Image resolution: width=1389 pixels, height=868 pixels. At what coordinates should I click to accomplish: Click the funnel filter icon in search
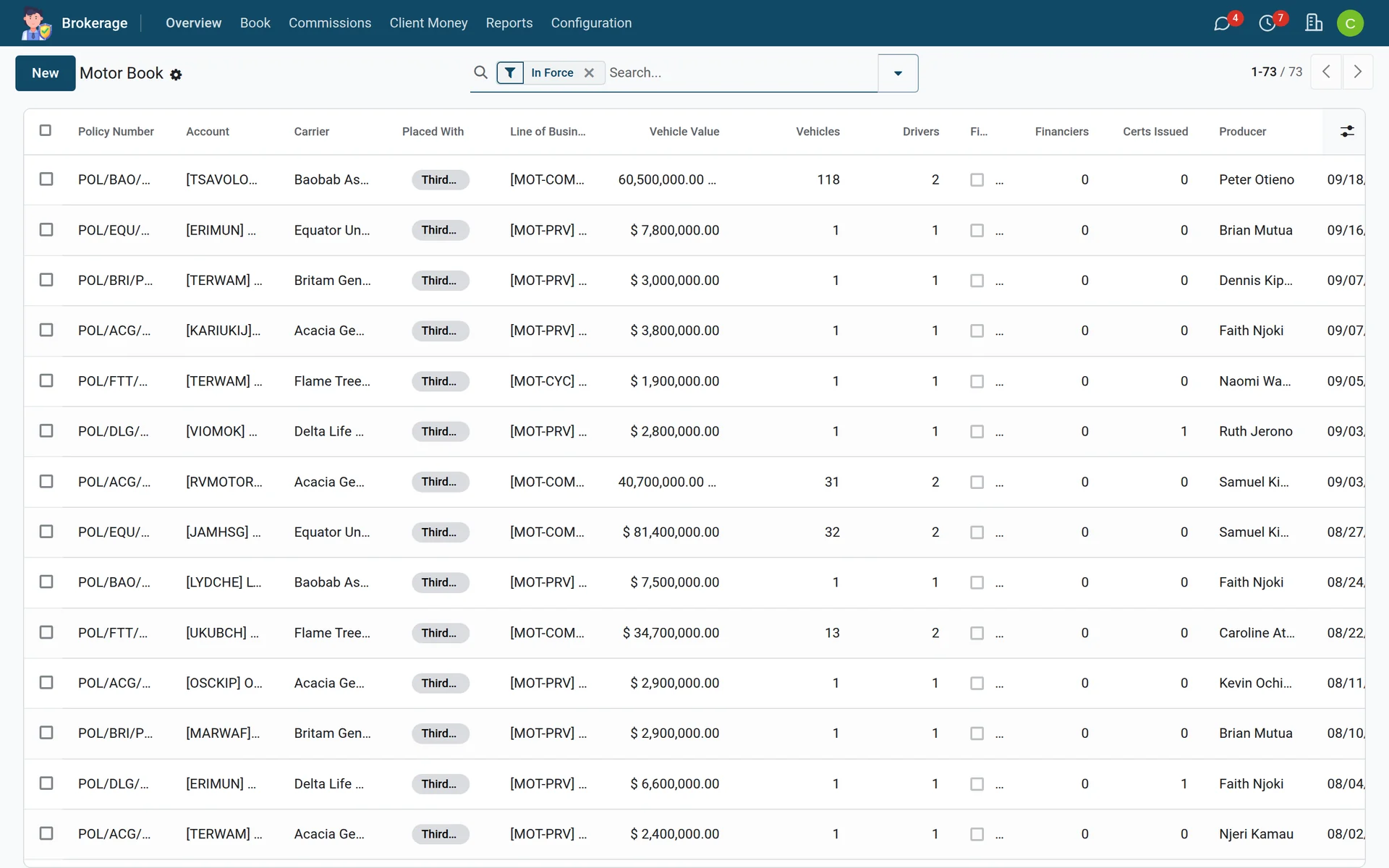click(510, 72)
